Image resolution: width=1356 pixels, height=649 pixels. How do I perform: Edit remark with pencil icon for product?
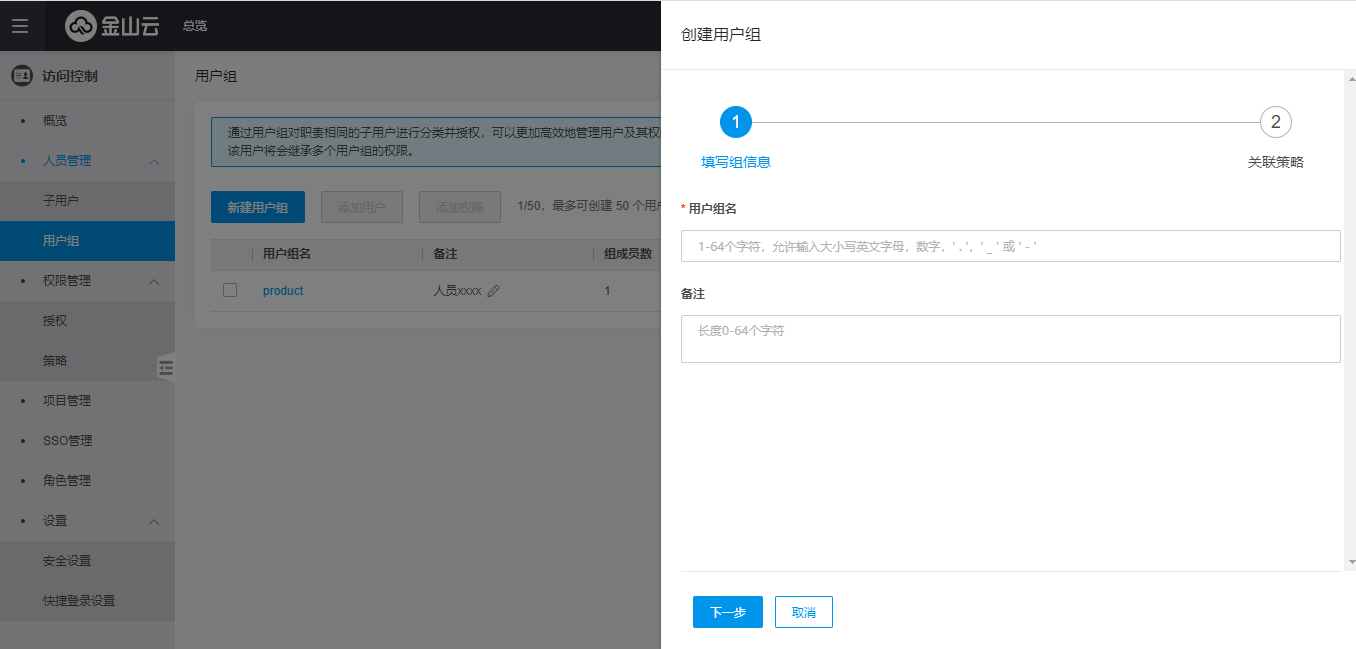click(493, 291)
